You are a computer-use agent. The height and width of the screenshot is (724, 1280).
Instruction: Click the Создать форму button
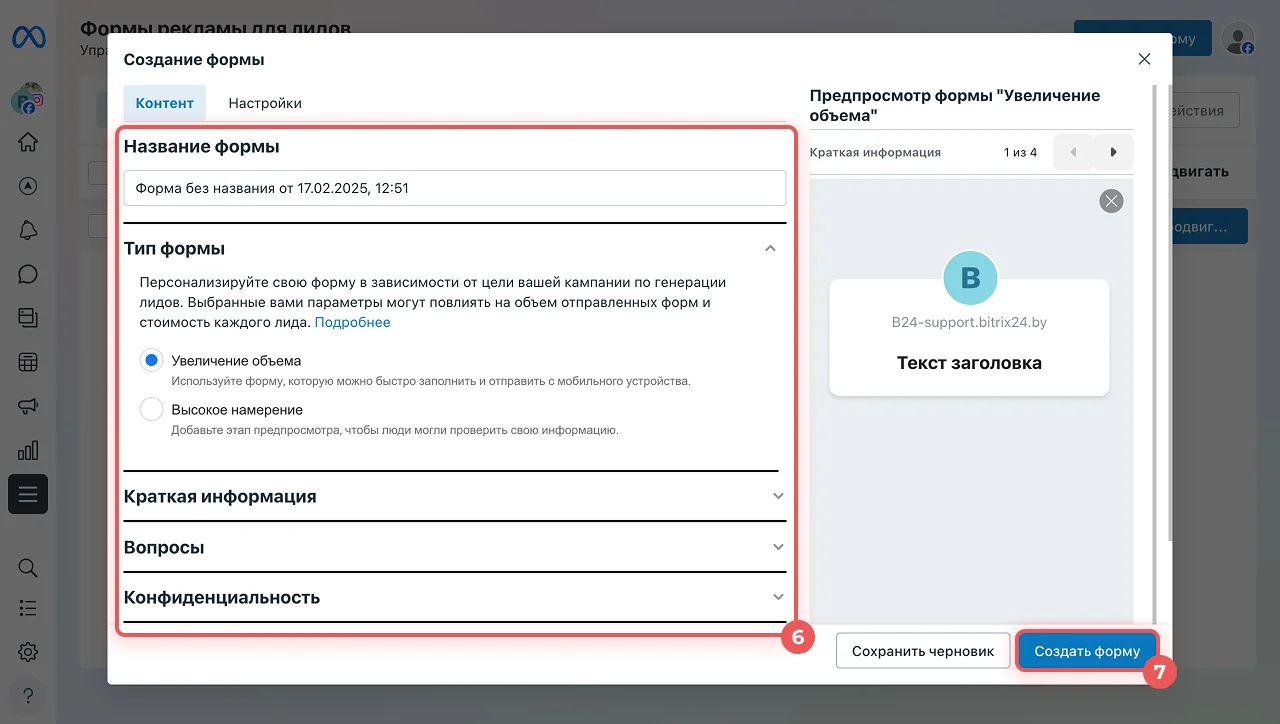point(1087,651)
